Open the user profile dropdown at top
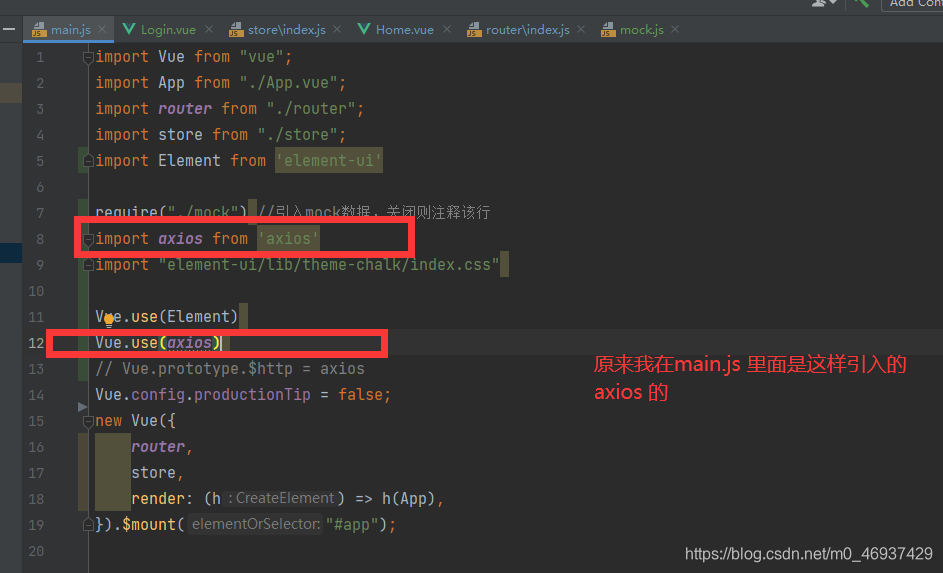The image size is (943, 573). (x=824, y=4)
